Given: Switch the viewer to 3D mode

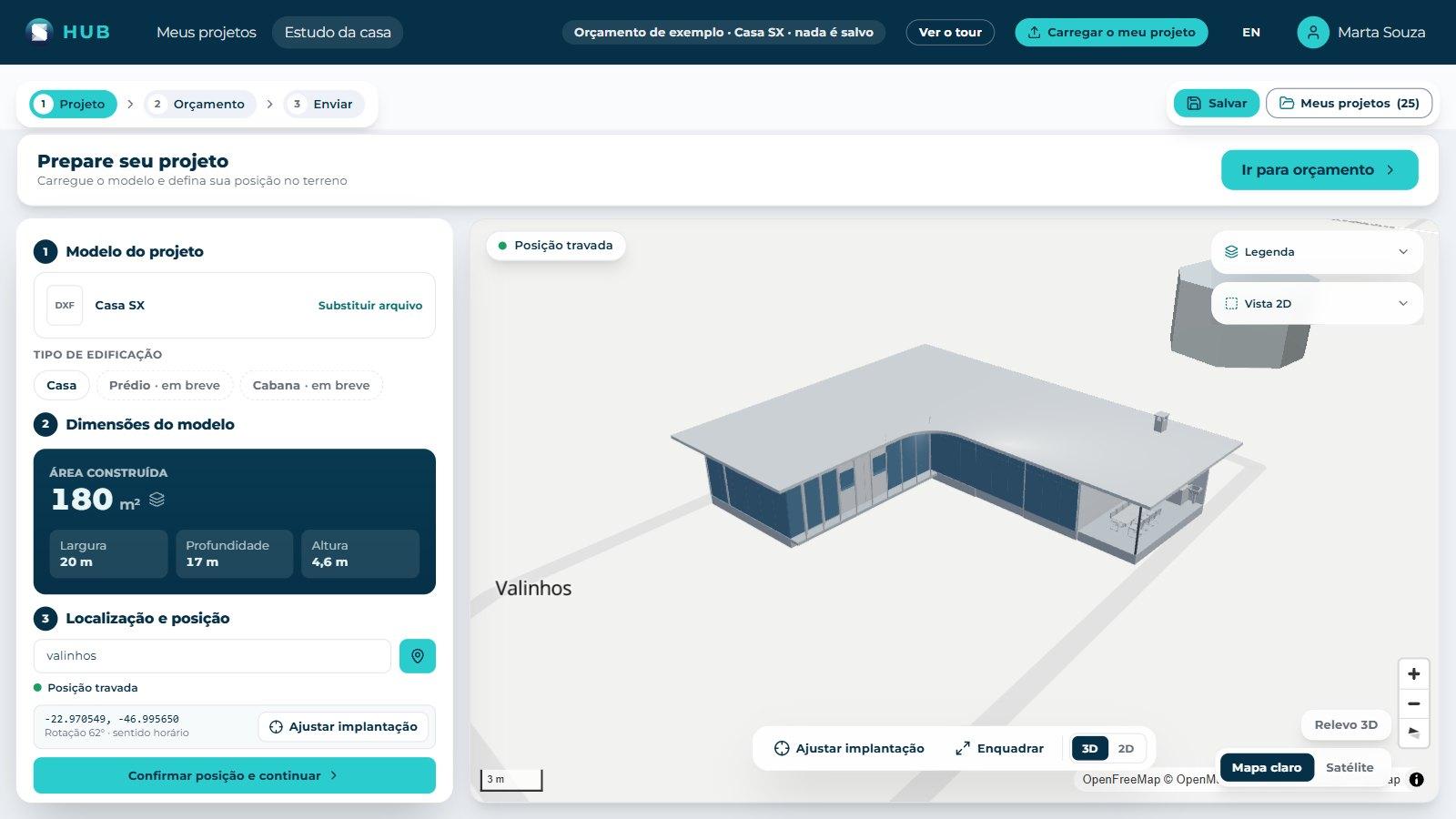Looking at the screenshot, I should (x=1089, y=749).
